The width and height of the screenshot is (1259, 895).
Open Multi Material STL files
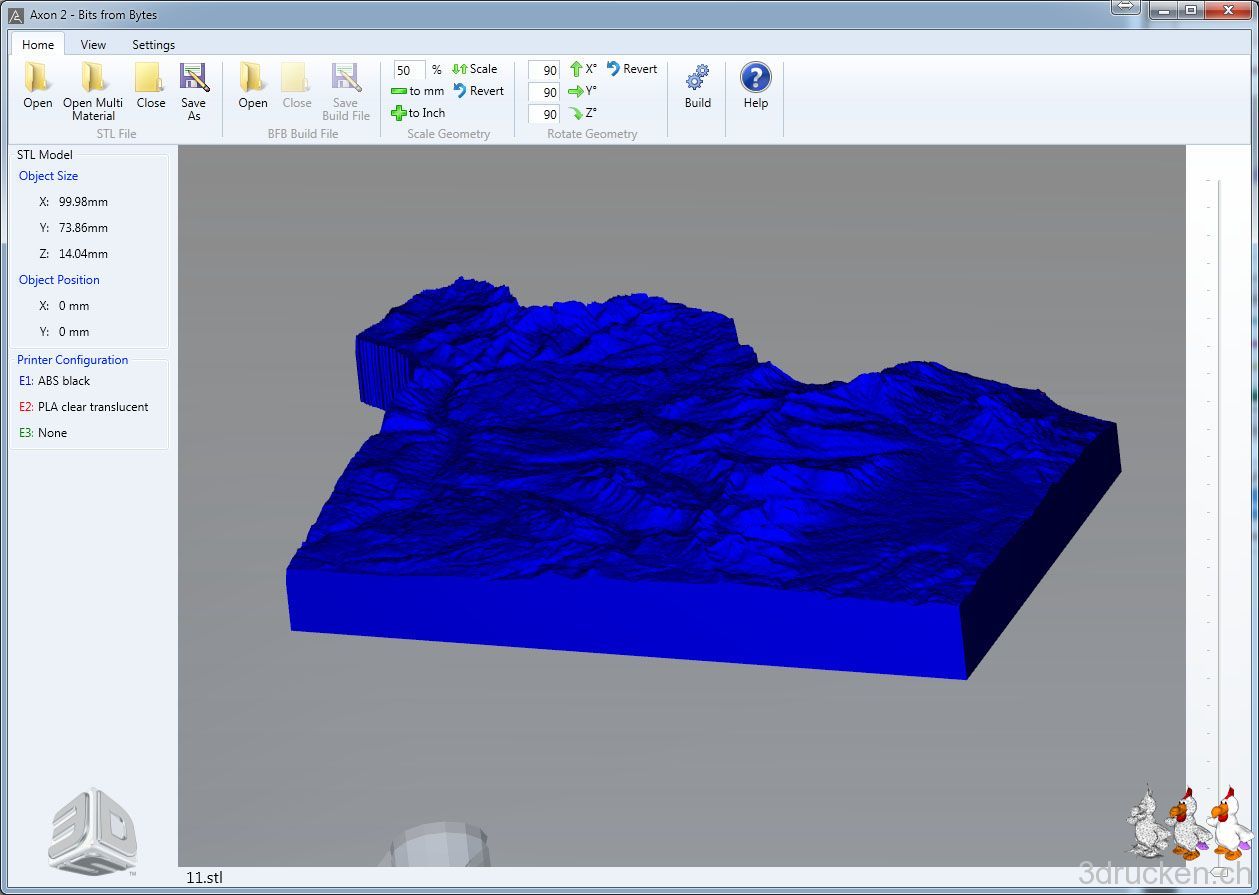point(93,91)
